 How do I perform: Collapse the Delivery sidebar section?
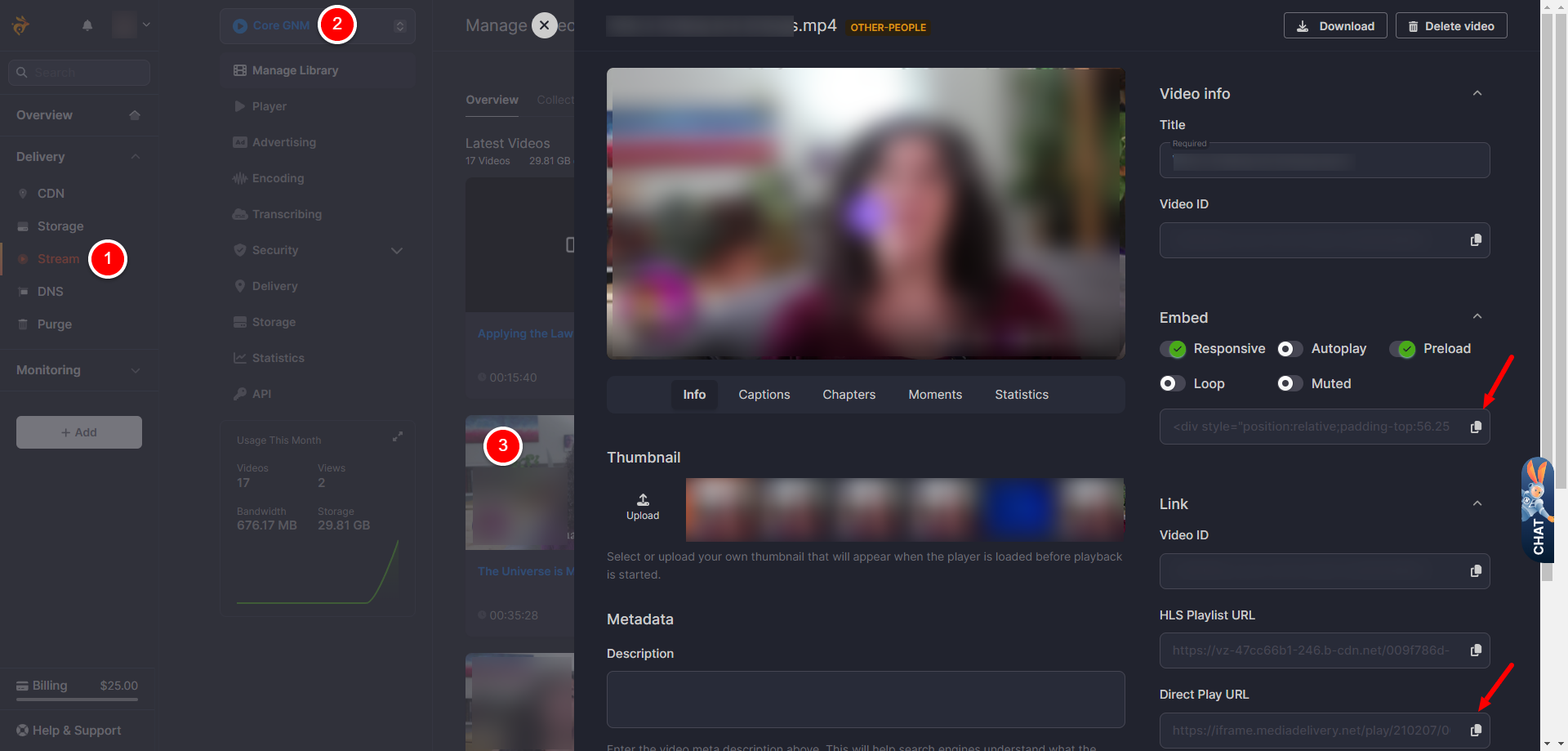tap(136, 157)
